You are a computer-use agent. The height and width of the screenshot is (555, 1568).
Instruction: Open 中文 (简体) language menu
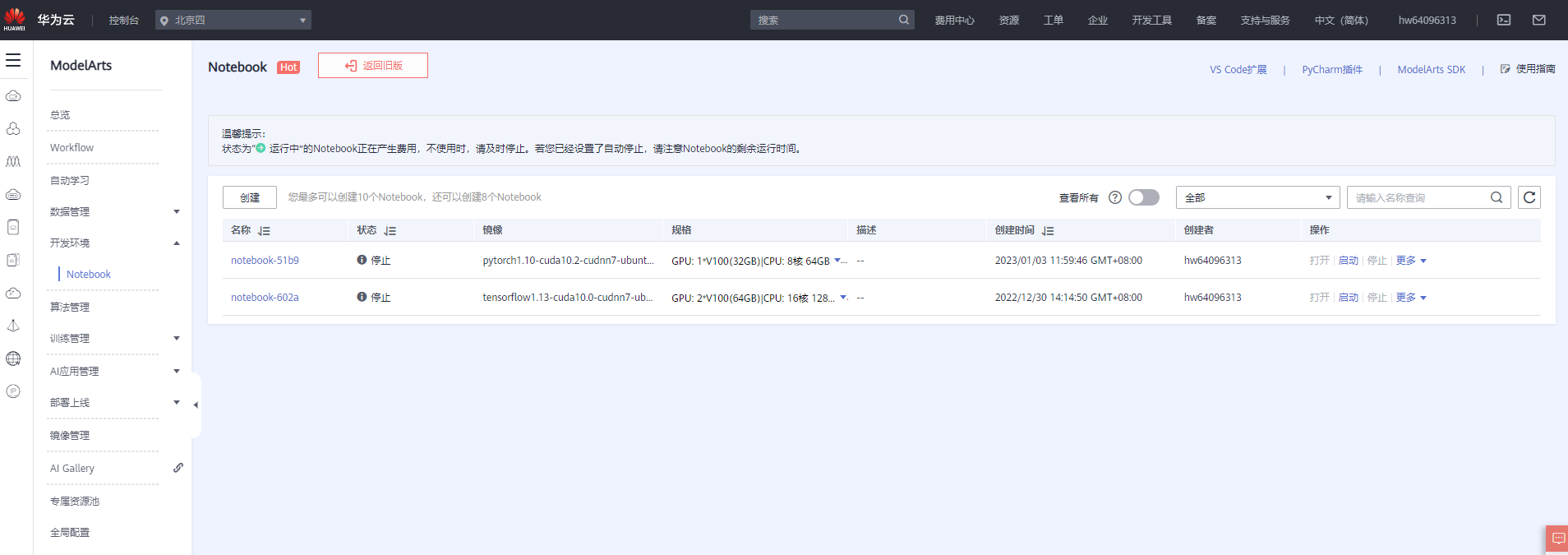1341,20
